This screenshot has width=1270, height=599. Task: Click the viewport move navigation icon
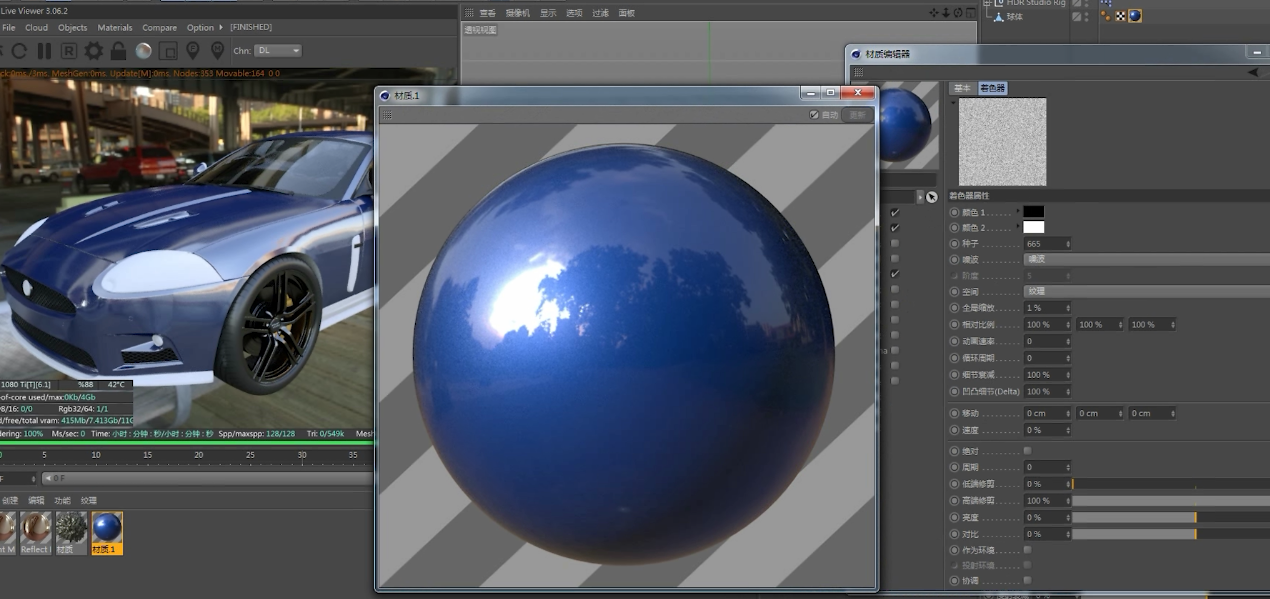[x=934, y=13]
